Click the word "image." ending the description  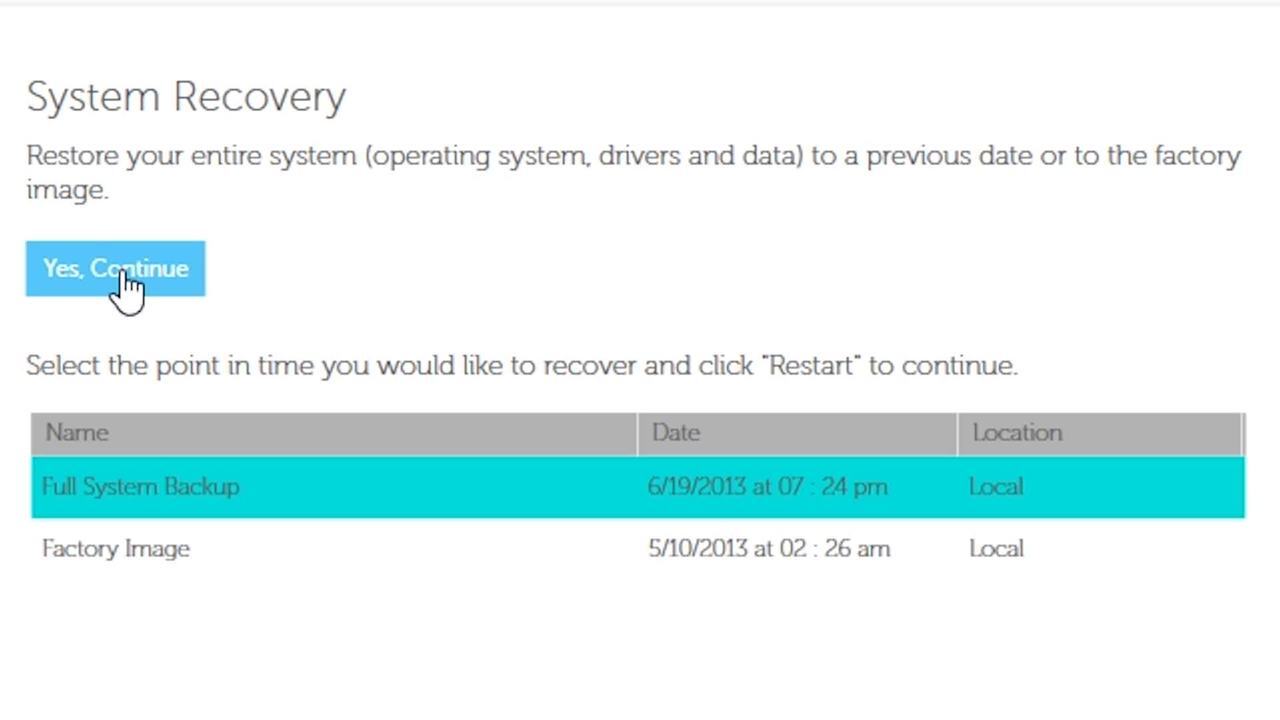tap(67, 190)
